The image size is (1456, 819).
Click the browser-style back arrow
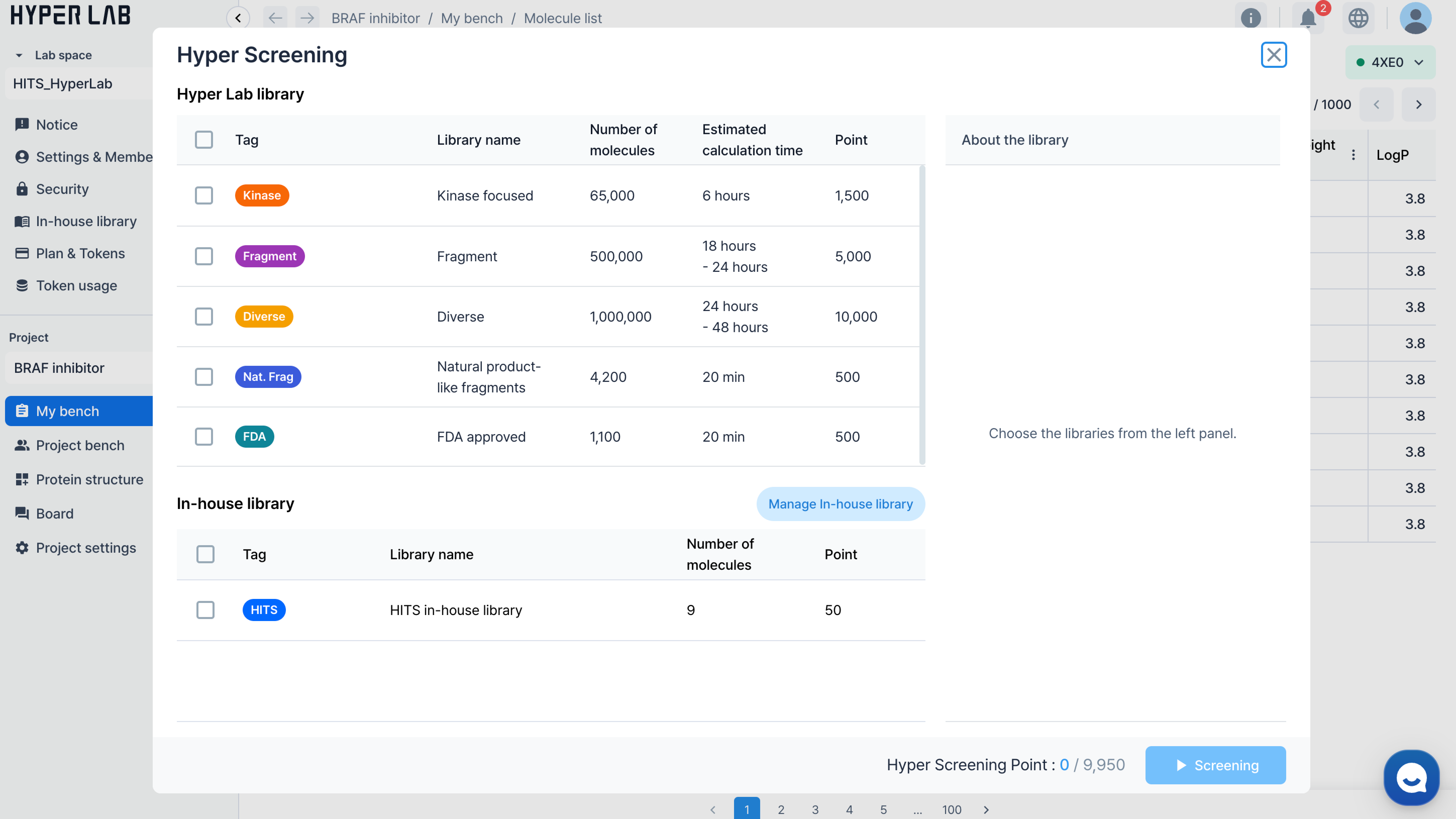[275, 18]
